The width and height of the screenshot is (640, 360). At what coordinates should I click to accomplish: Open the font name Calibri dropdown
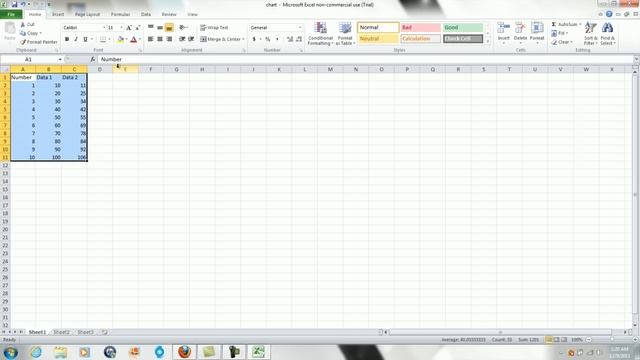(104, 27)
